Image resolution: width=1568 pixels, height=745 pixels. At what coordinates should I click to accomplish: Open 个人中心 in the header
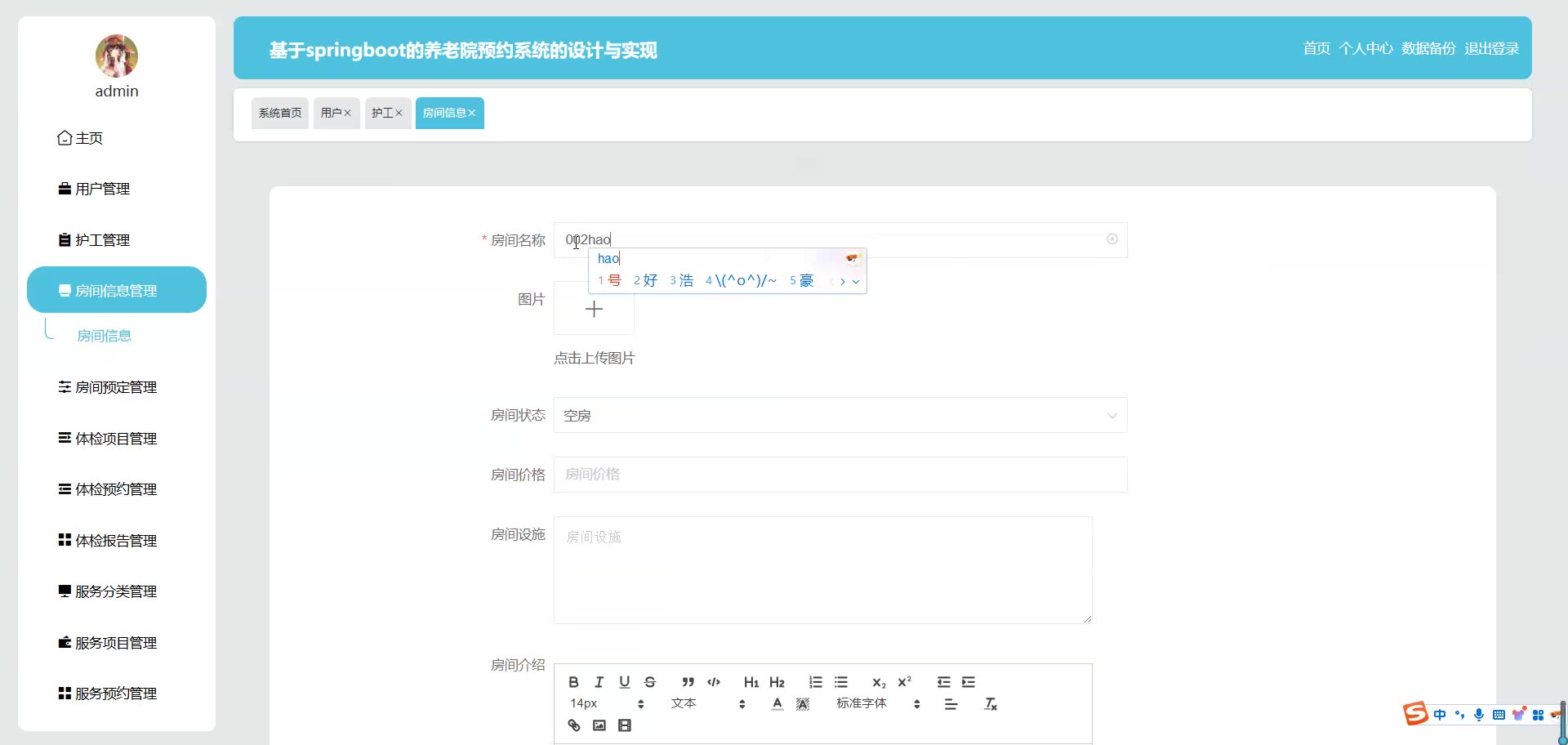click(1366, 48)
